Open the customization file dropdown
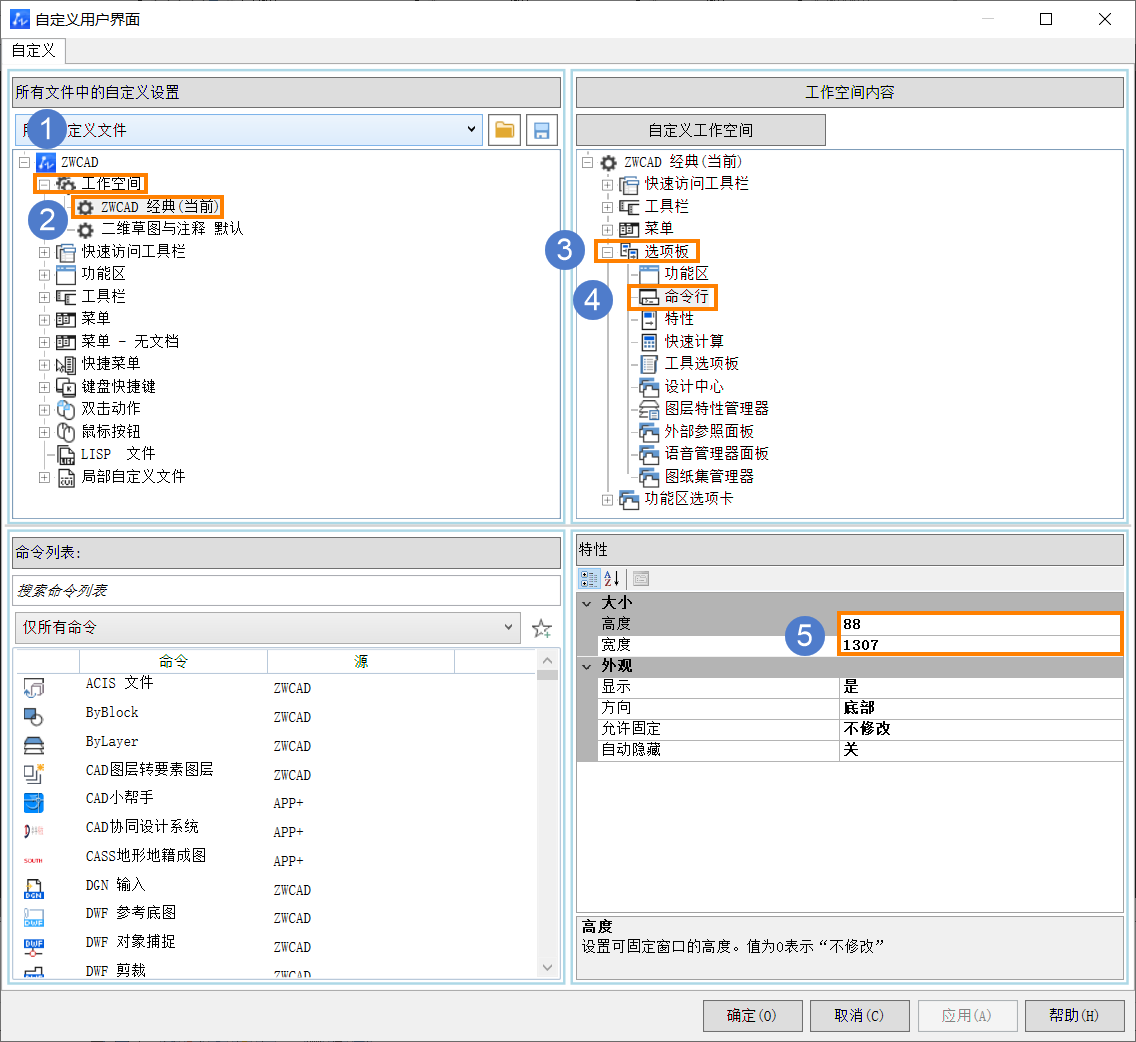Image resolution: width=1136 pixels, height=1042 pixels. point(471,130)
